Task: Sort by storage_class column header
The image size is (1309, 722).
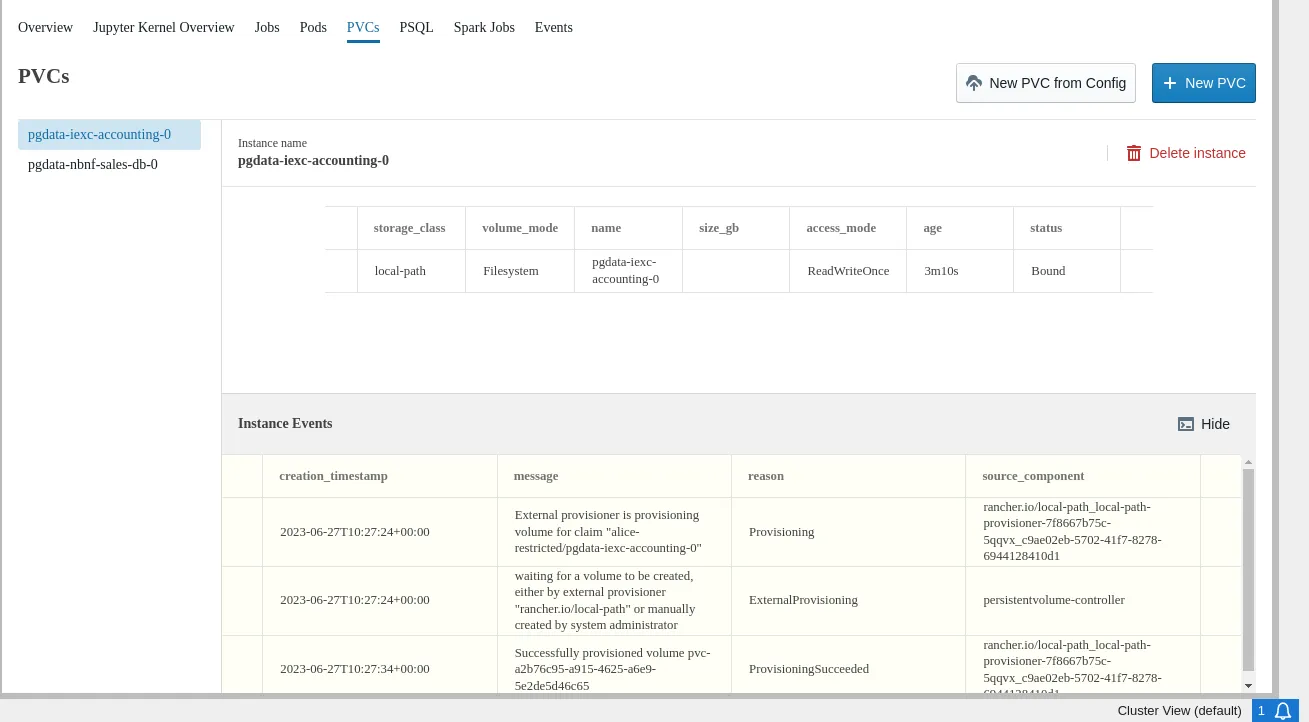Action: click(410, 228)
